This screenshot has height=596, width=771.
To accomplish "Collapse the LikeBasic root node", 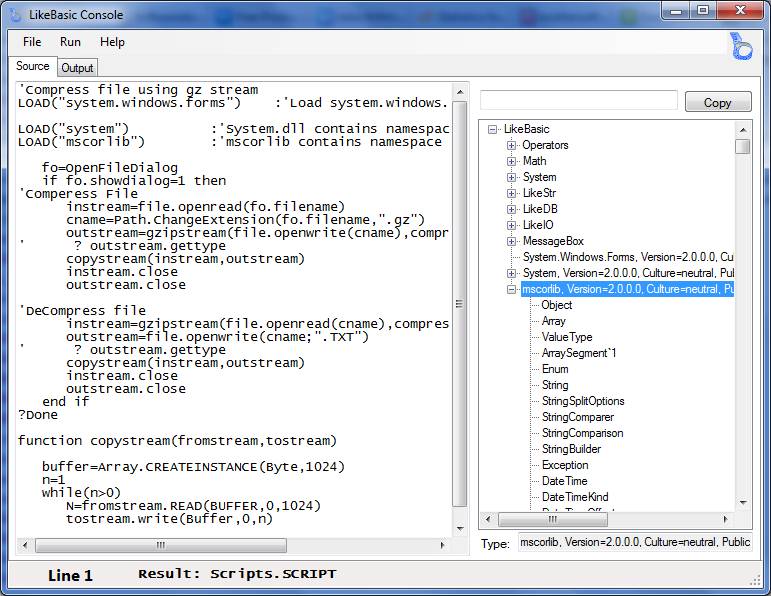I will [x=492, y=130].
